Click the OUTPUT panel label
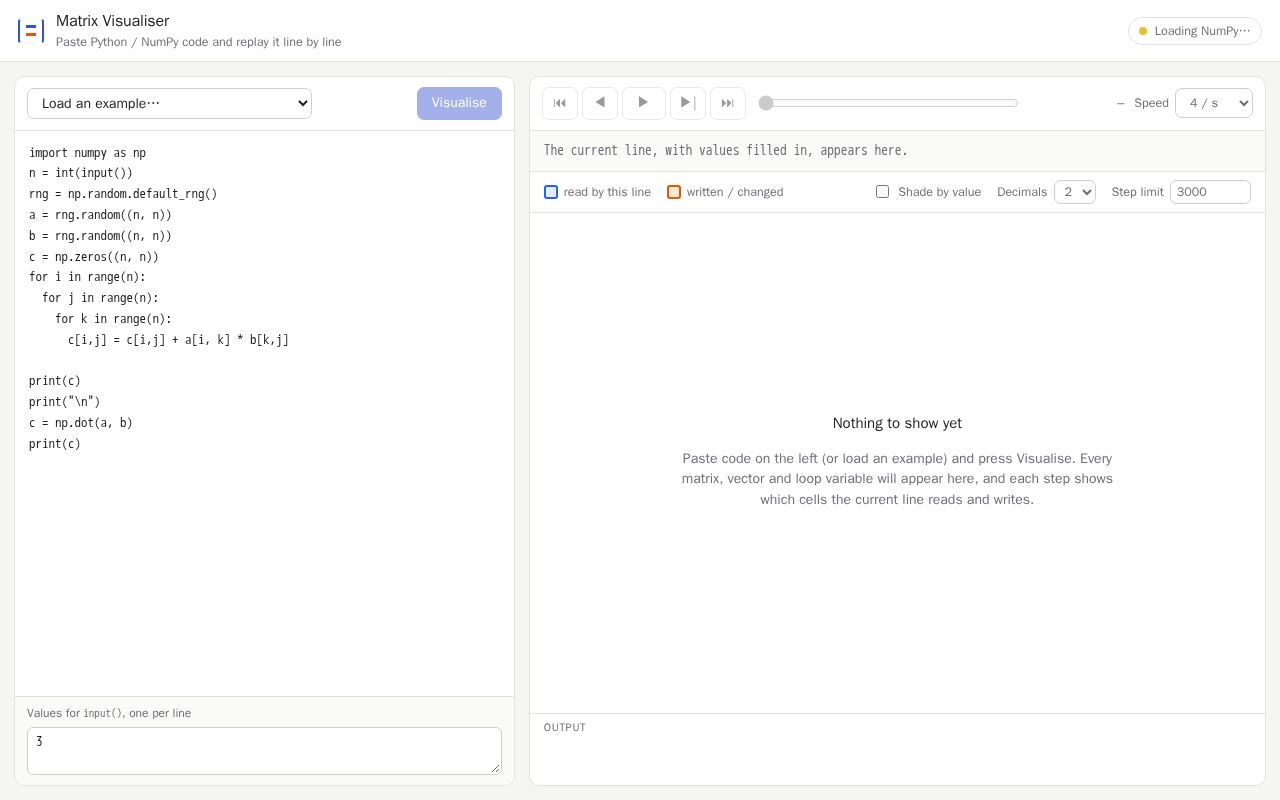 [565, 727]
